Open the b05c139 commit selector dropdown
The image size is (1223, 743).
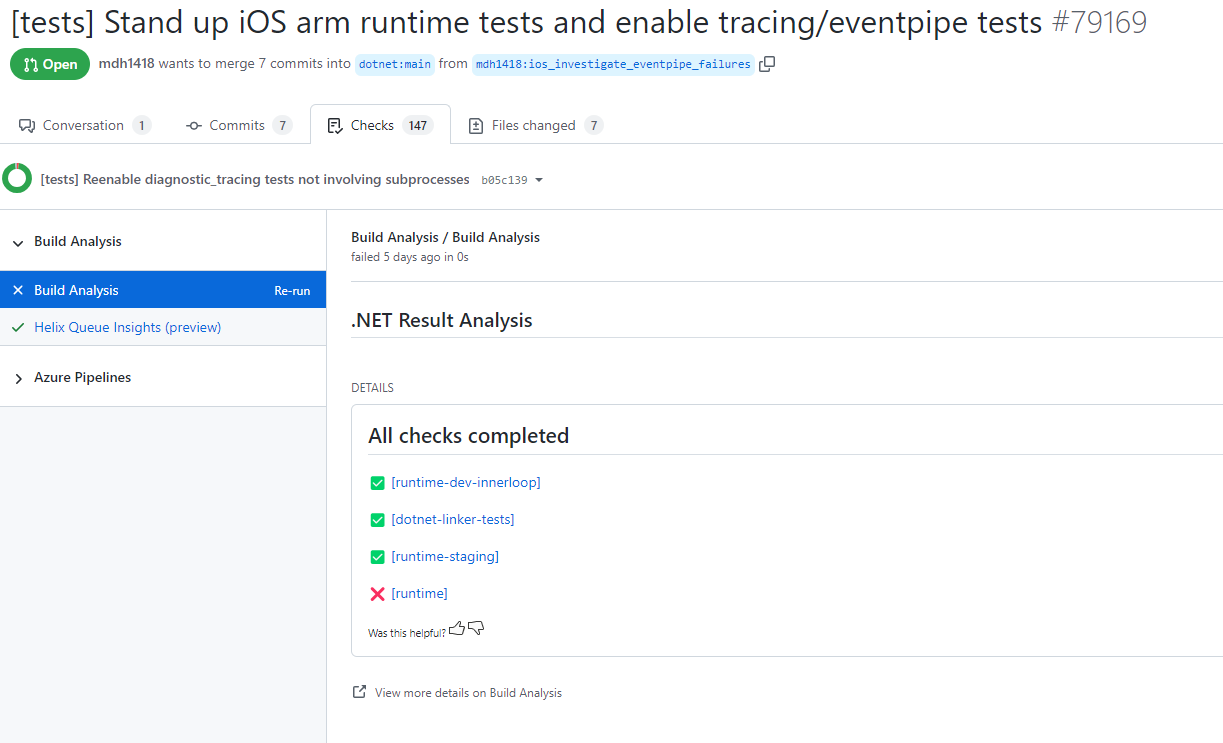[539, 180]
